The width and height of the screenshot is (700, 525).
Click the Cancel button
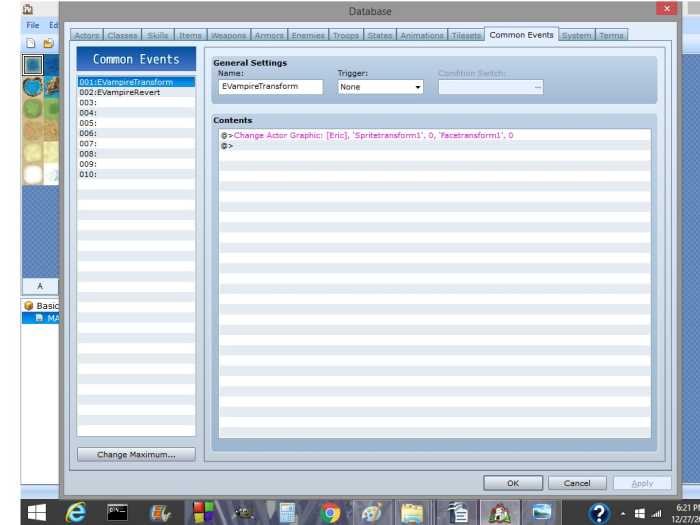click(577, 483)
